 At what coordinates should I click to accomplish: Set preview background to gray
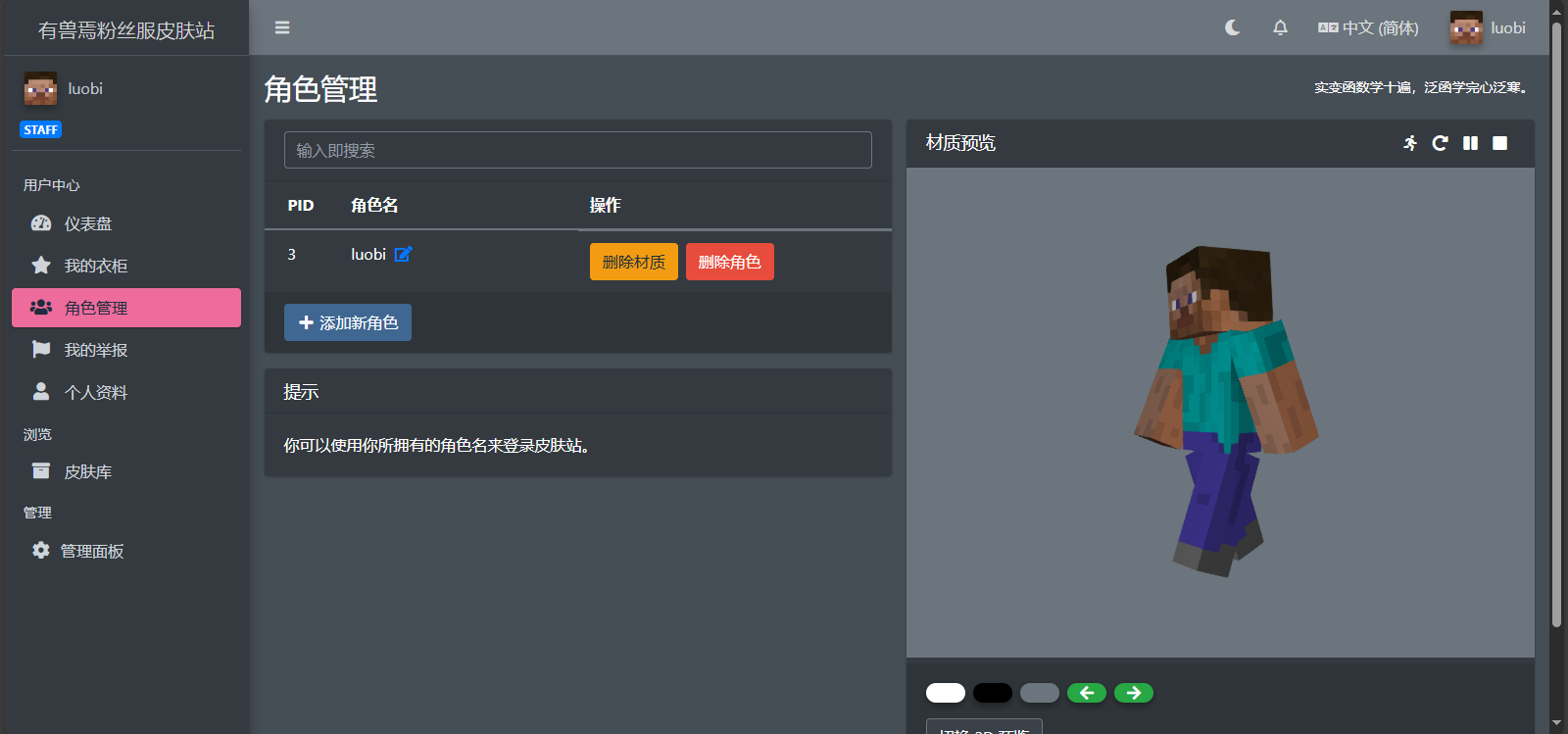click(x=1040, y=693)
